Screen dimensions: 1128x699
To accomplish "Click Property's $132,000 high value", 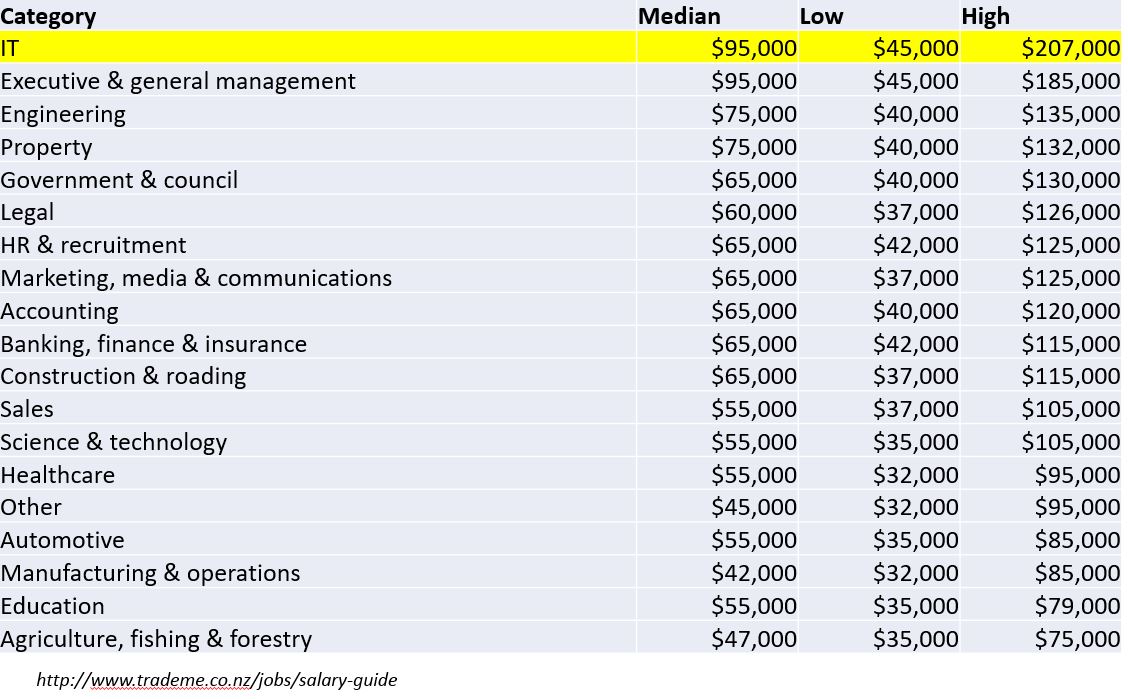I will pyautogui.click(x=1070, y=147).
